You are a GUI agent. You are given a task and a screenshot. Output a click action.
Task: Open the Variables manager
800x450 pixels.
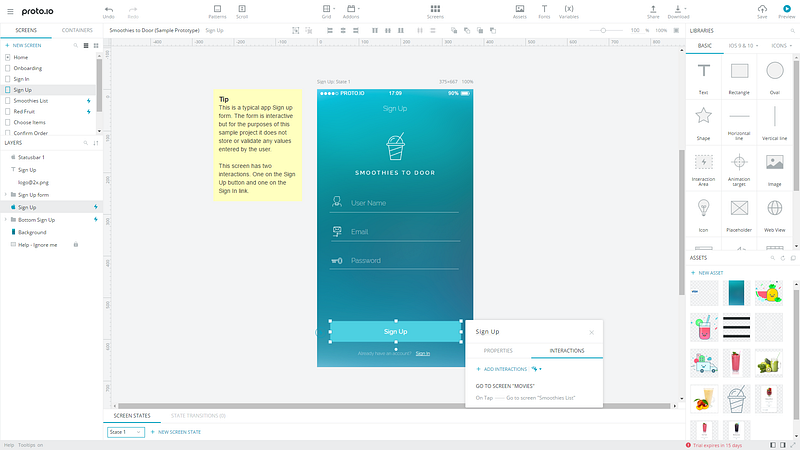569,12
